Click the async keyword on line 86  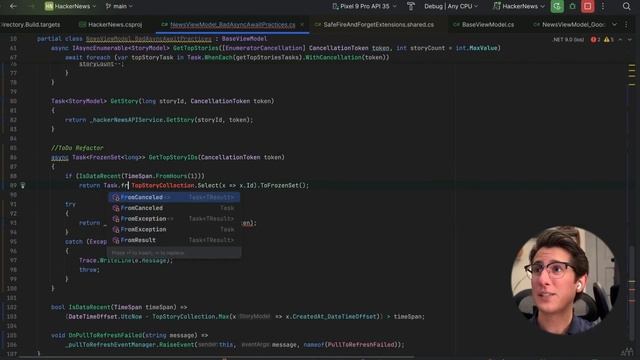(x=60, y=157)
